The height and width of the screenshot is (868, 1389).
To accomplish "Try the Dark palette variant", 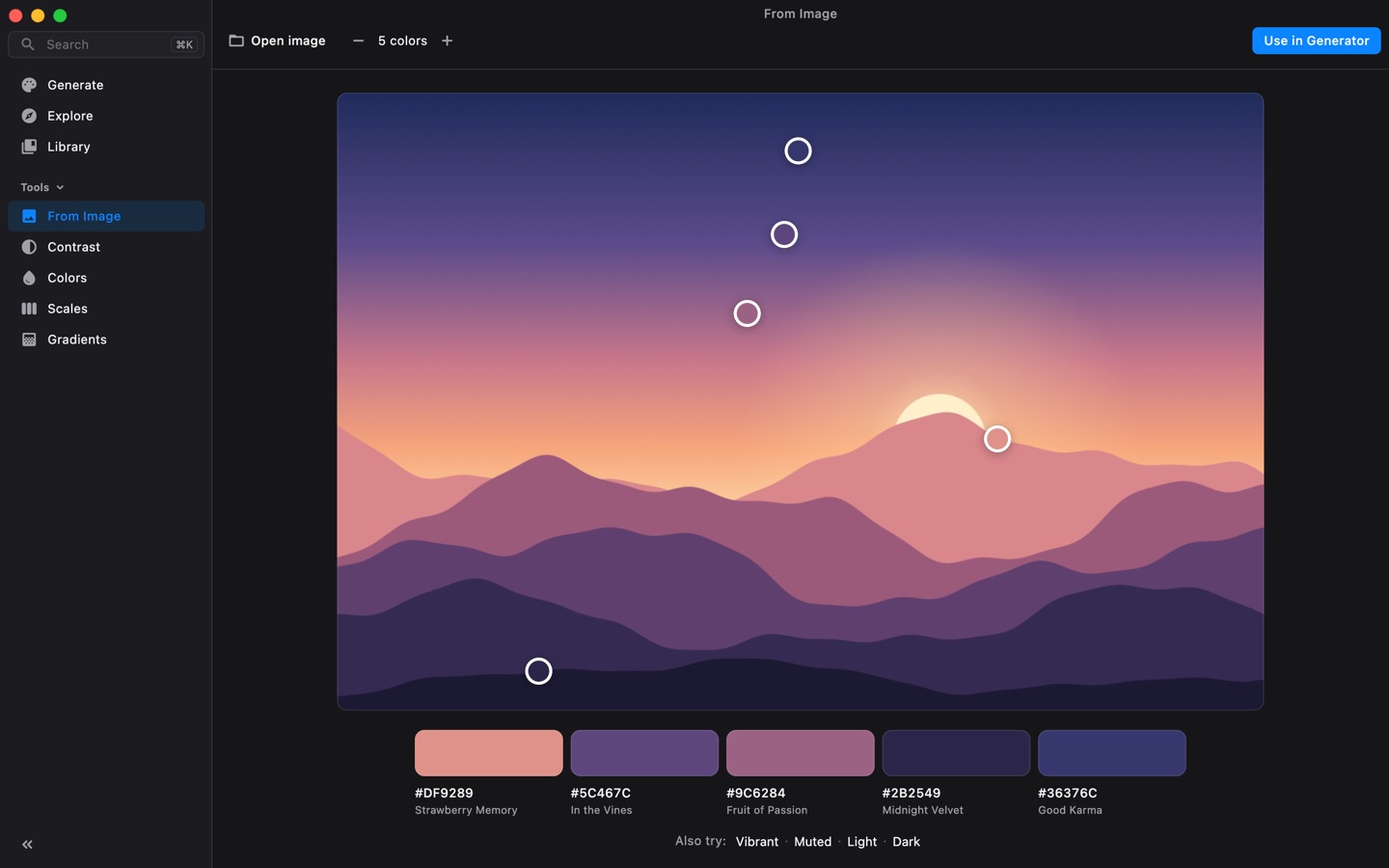I will (907, 842).
